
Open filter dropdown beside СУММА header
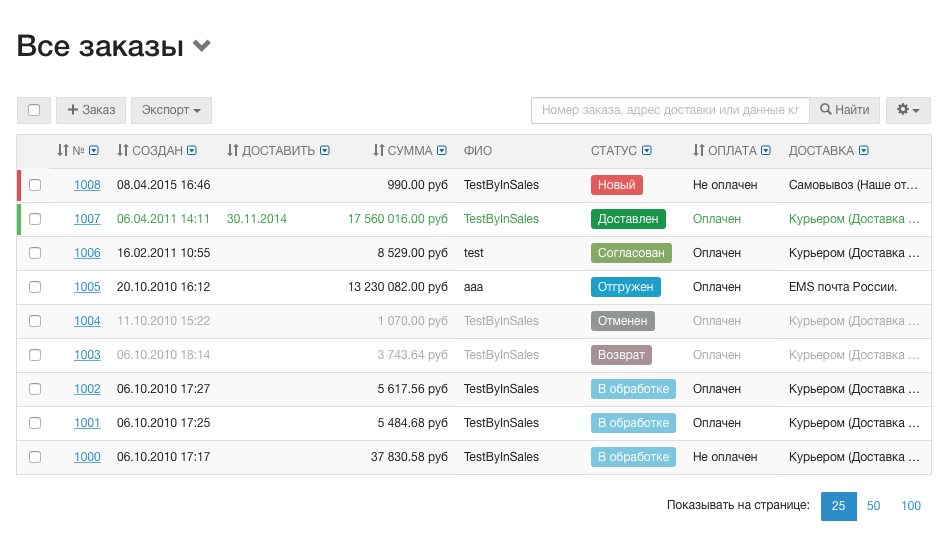pos(442,150)
